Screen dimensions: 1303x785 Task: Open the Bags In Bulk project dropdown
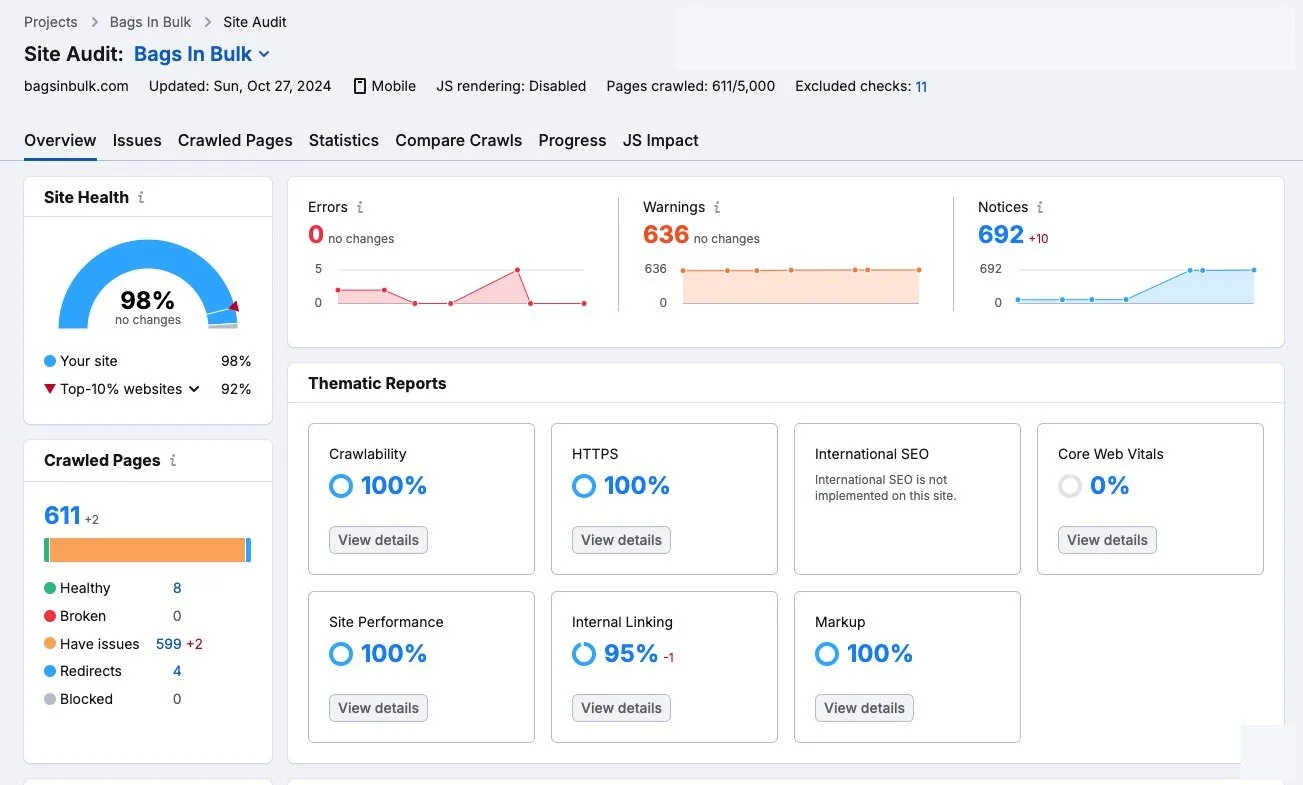202,54
